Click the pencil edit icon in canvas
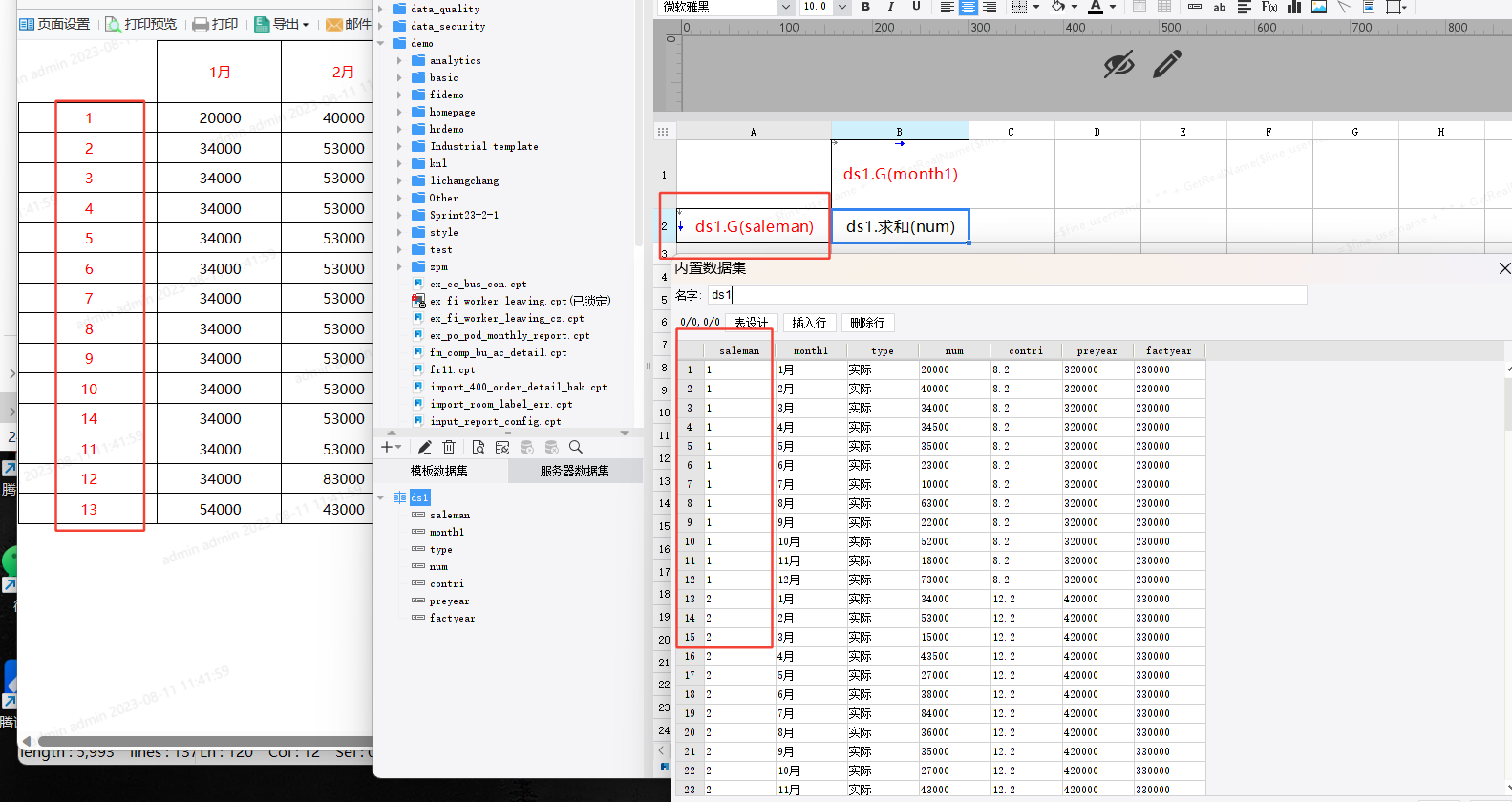Screen dimensions: 1512x802 (x=1167, y=64)
